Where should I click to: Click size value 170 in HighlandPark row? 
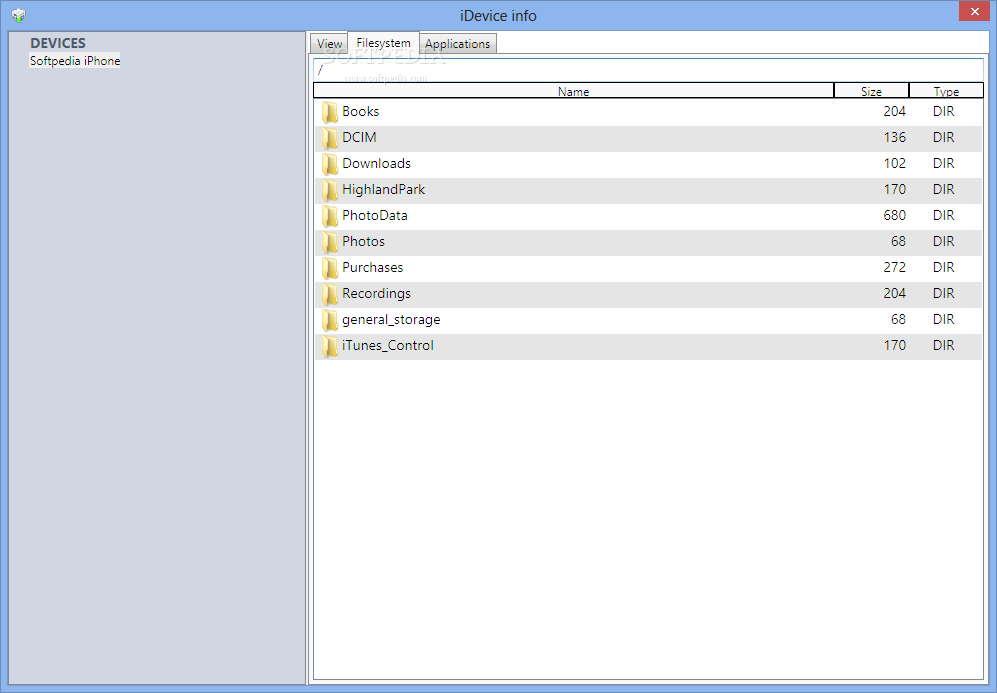pos(894,189)
